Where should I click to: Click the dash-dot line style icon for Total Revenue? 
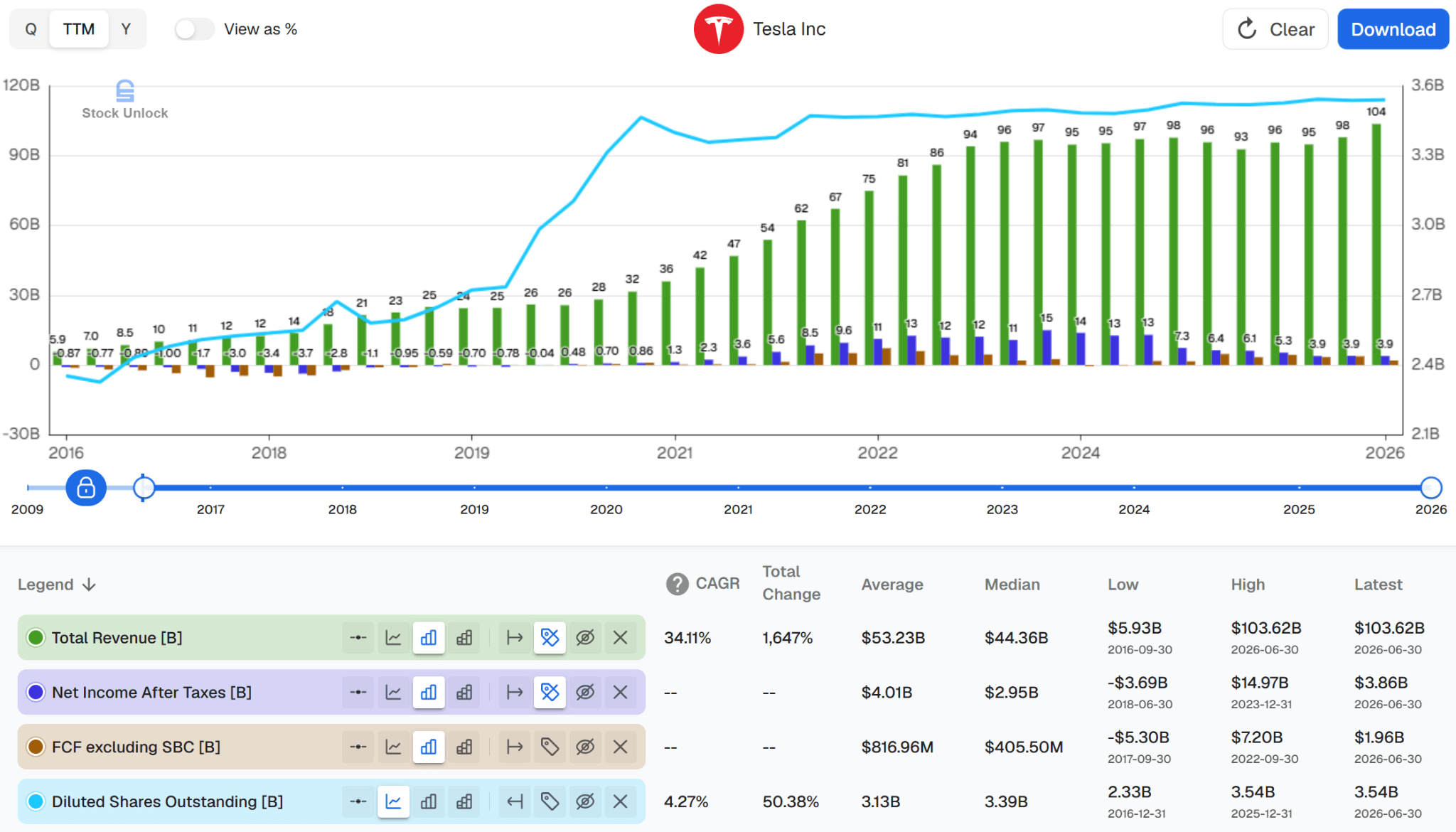(x=358, y=637)
